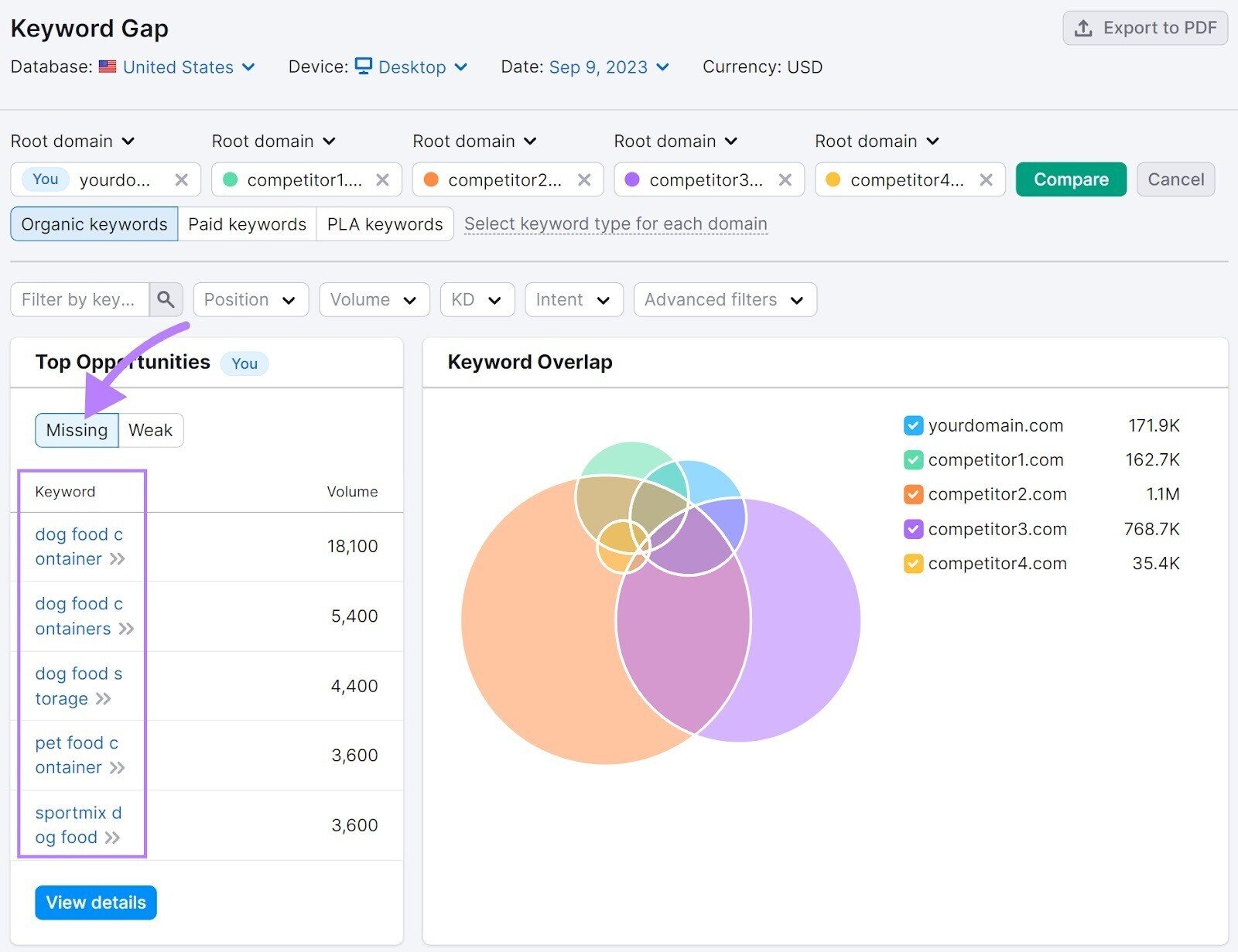This screenshot has width=1238, height=952.
Task: Remove the yourdomain chip using its X icon
Action: pyautogui.click(x=182, y=179)
